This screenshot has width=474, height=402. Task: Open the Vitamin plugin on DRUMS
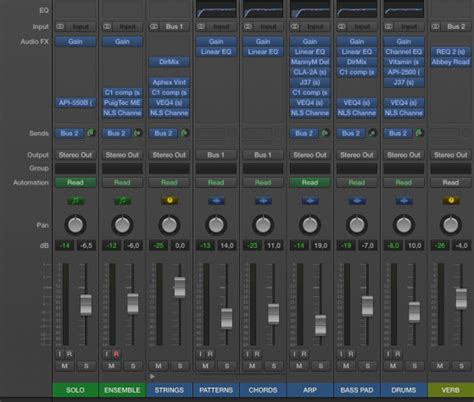tap(404, 62)
